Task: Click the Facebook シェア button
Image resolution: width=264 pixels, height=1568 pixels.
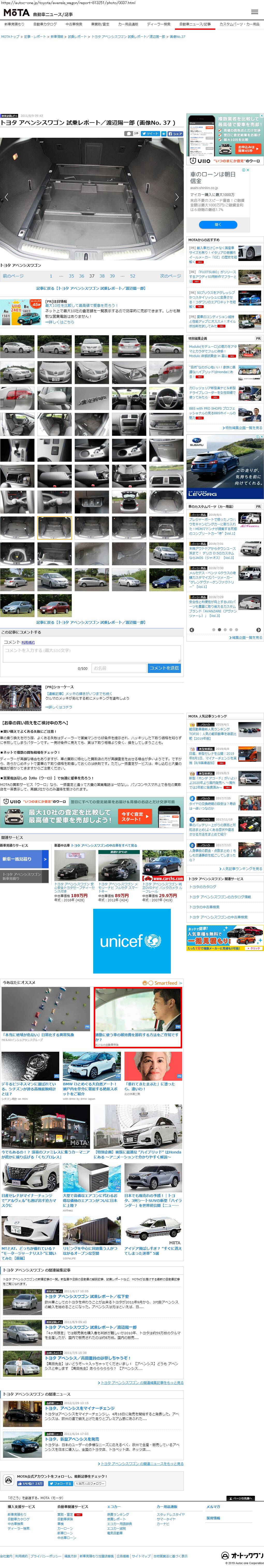Action: pos(175,133)
